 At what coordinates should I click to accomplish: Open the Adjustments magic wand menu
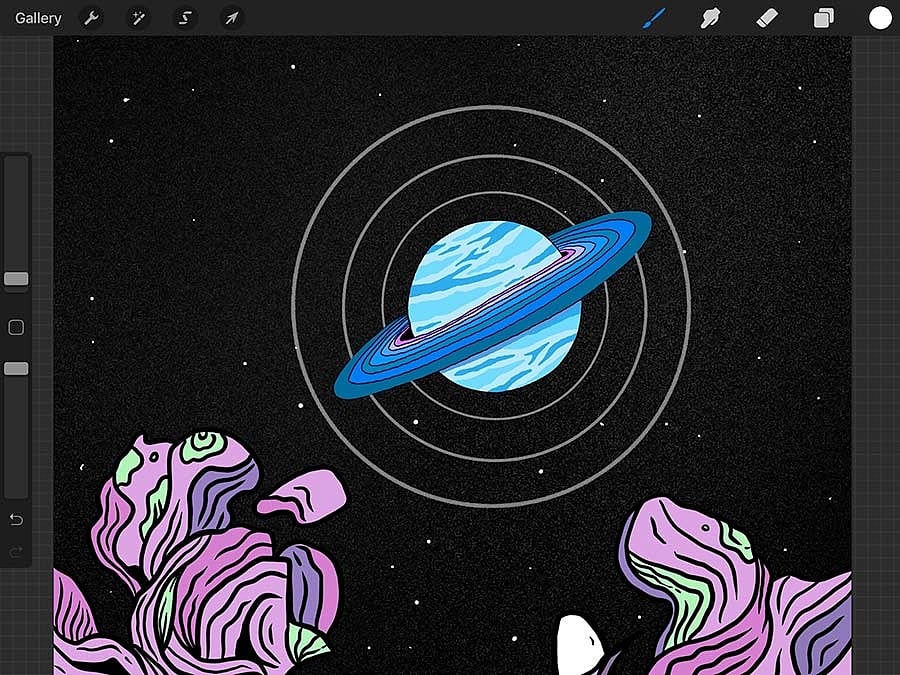[x=138, y=17]
